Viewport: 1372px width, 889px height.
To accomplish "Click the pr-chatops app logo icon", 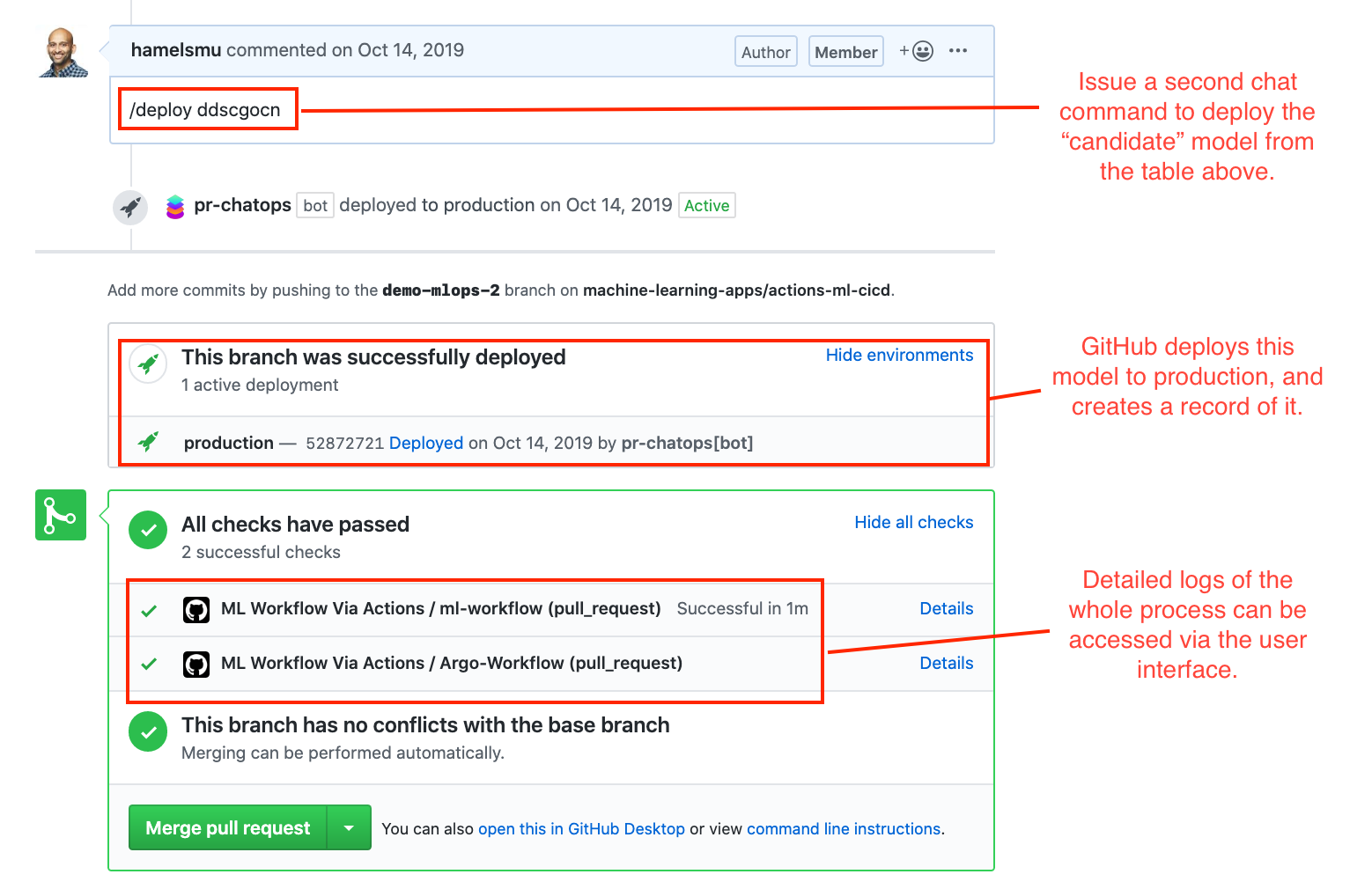I will 175,207.
